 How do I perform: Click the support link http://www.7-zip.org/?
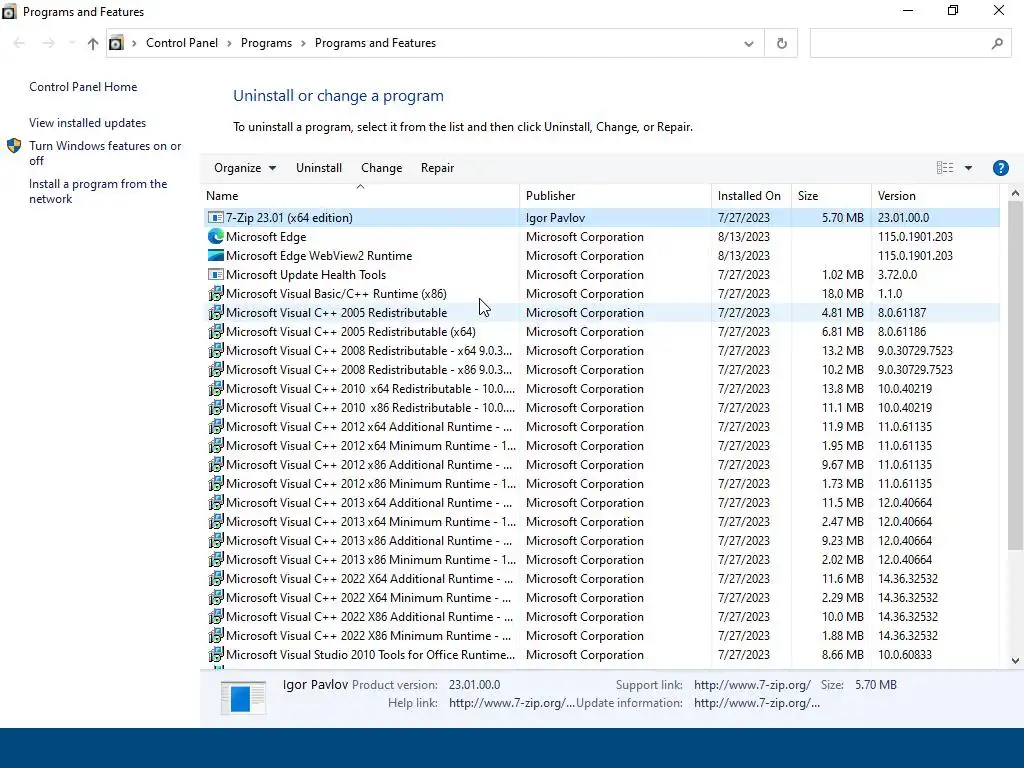coord(752,684)
